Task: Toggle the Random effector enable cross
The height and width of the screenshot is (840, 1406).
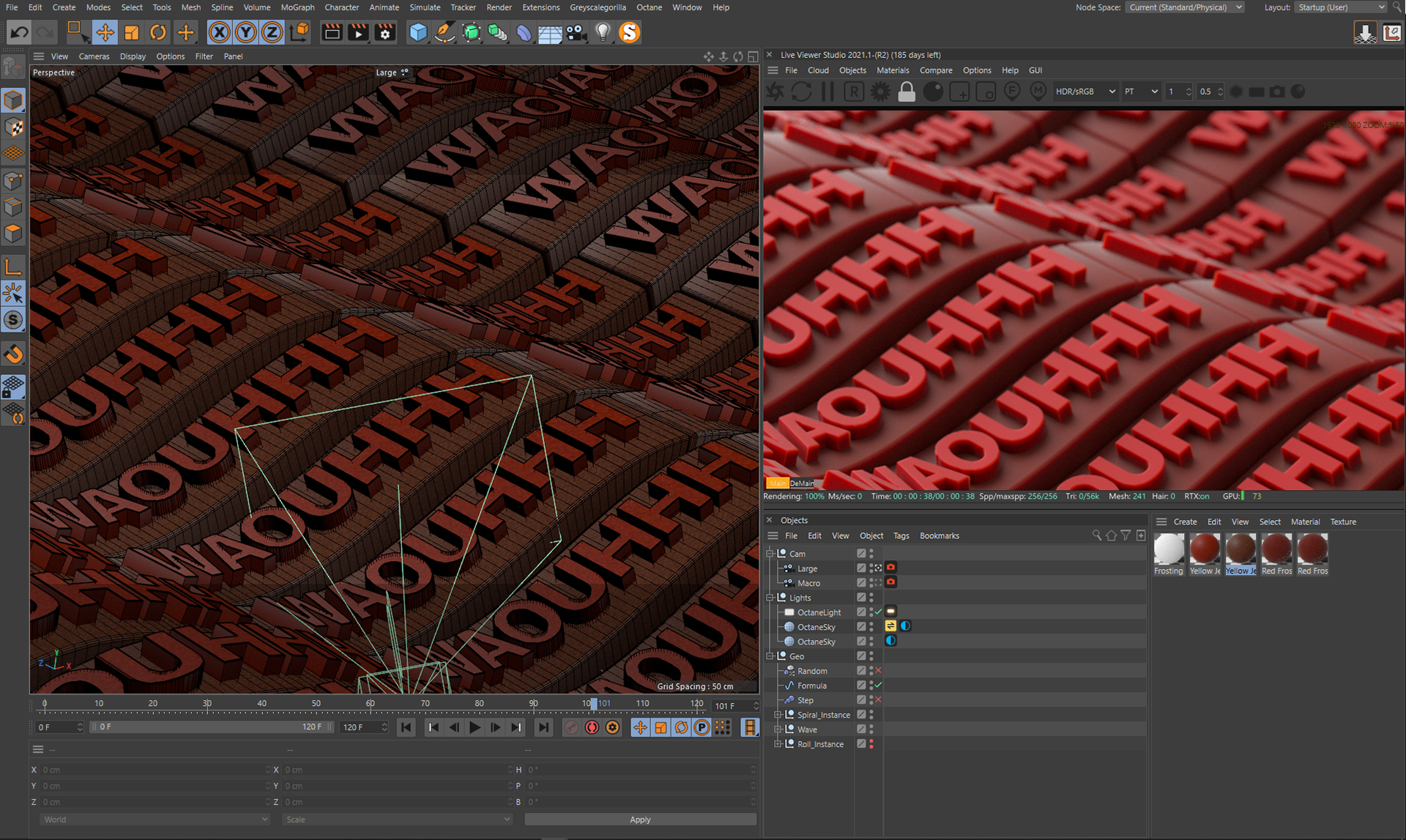Action: 878,671
